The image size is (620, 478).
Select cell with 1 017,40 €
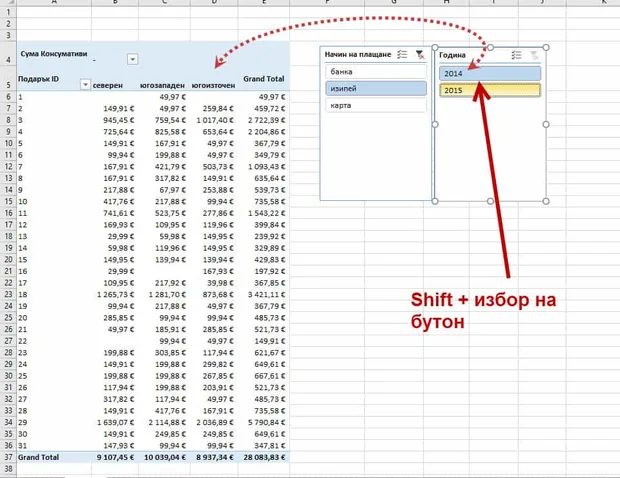coord(214,120)
